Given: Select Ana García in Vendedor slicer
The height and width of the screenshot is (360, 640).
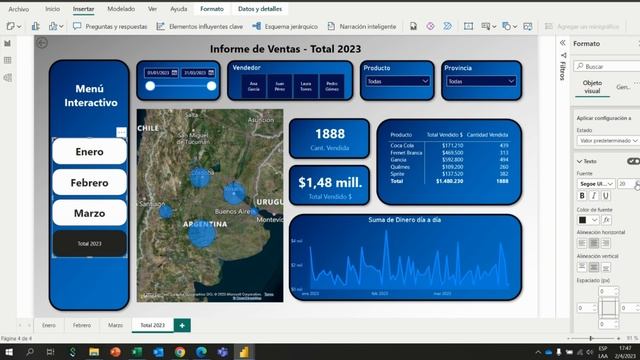Looking at the screenshot, I should (x=253, y=86).
